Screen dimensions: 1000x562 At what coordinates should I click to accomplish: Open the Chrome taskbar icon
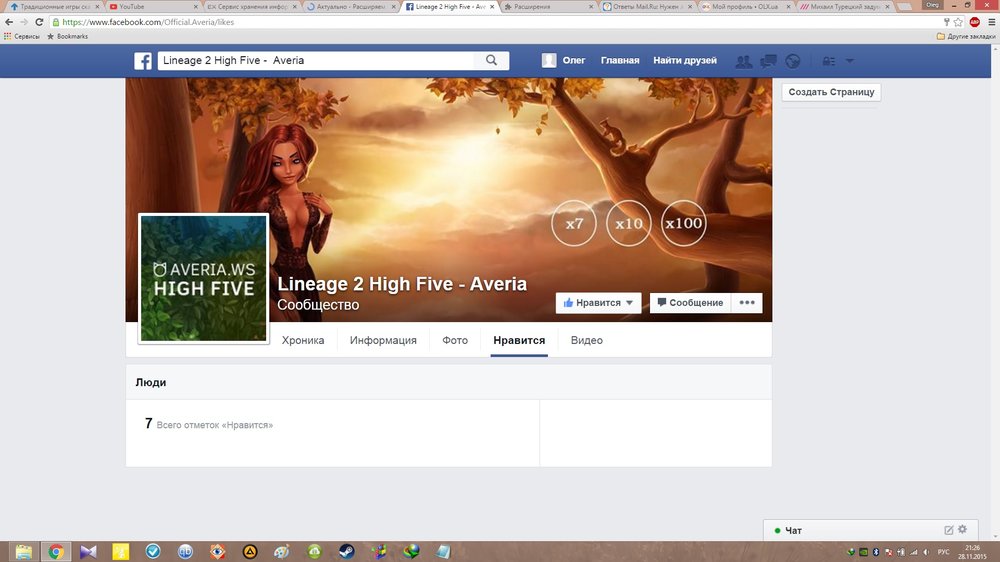pyautogui.click(x=56, y=551)
